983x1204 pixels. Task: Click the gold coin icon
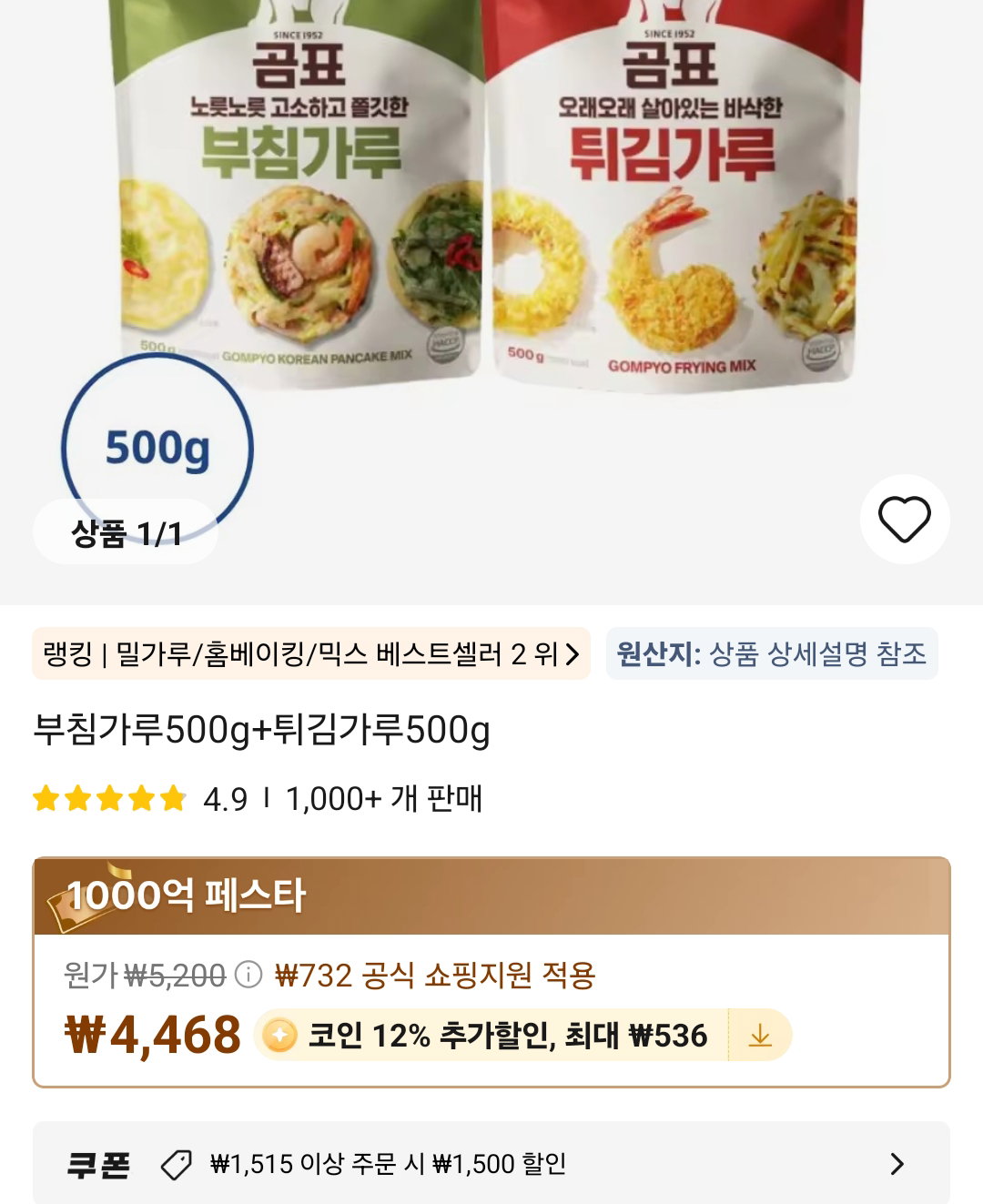280,1036
